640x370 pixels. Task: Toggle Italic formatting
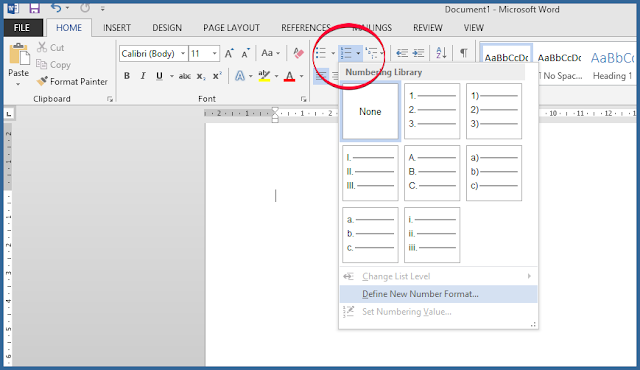coord(143,76)
